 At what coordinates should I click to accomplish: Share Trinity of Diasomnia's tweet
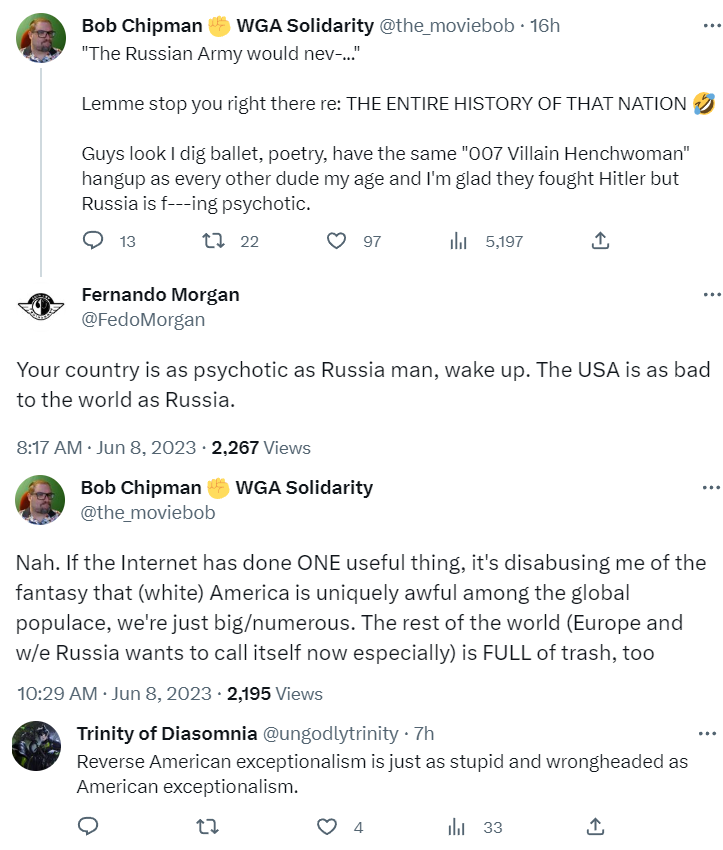point(595,826)
